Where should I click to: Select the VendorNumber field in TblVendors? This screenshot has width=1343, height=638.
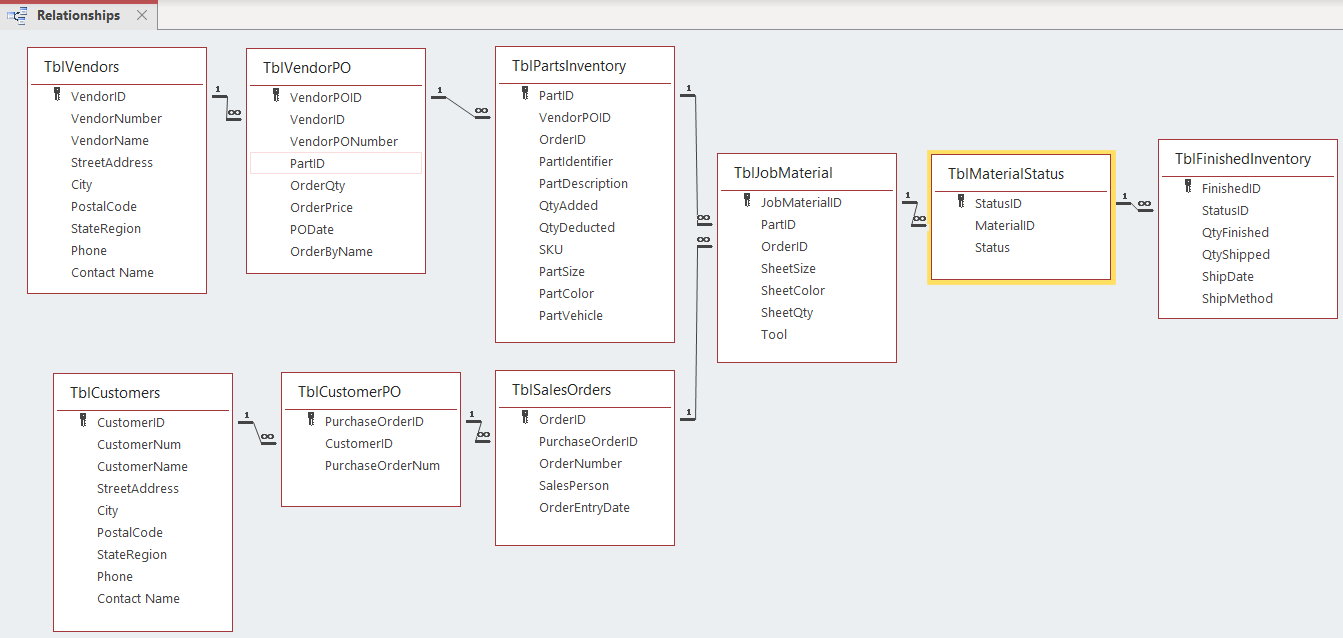pos(116,118)
